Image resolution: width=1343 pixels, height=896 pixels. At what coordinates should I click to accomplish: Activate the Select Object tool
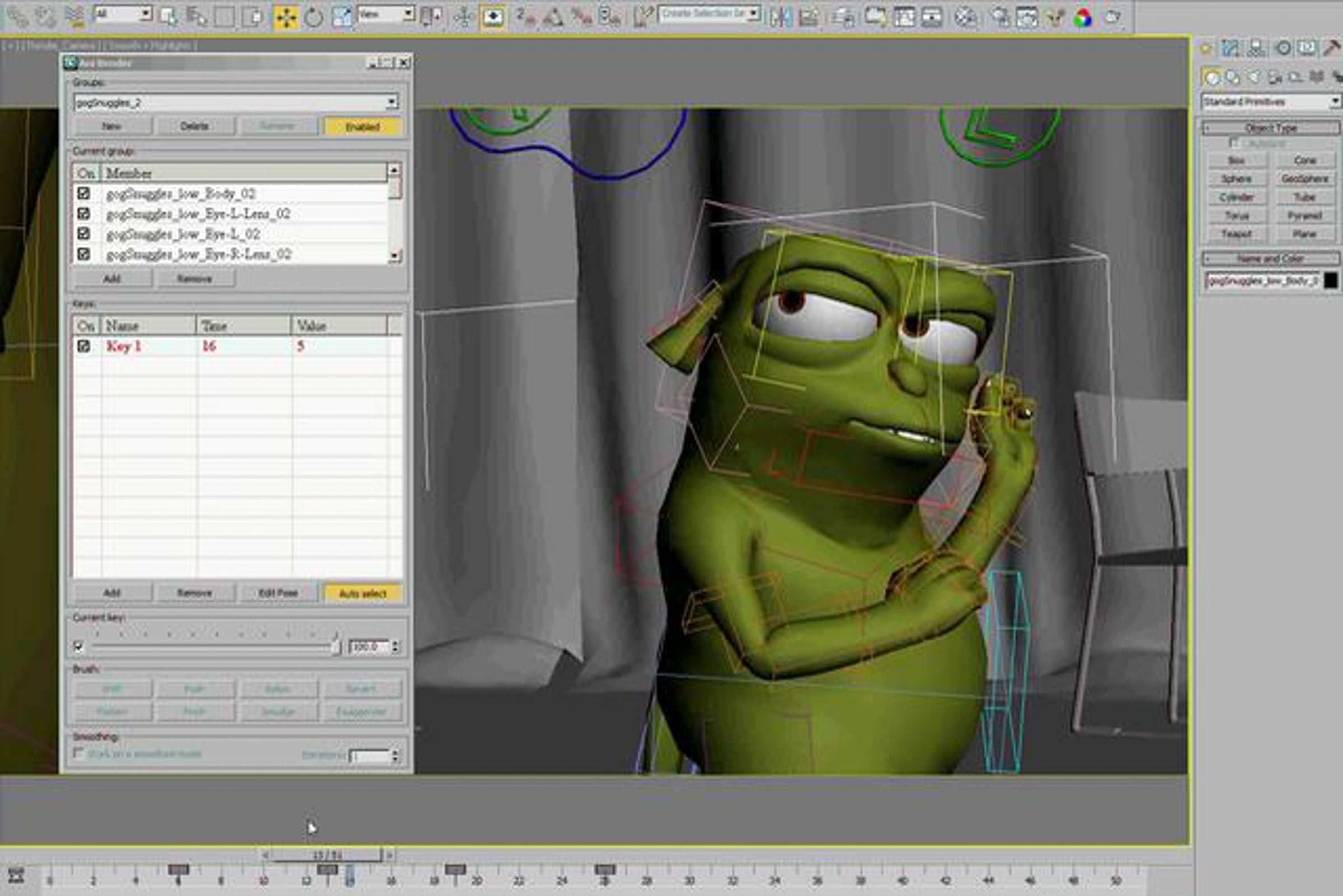169,17
